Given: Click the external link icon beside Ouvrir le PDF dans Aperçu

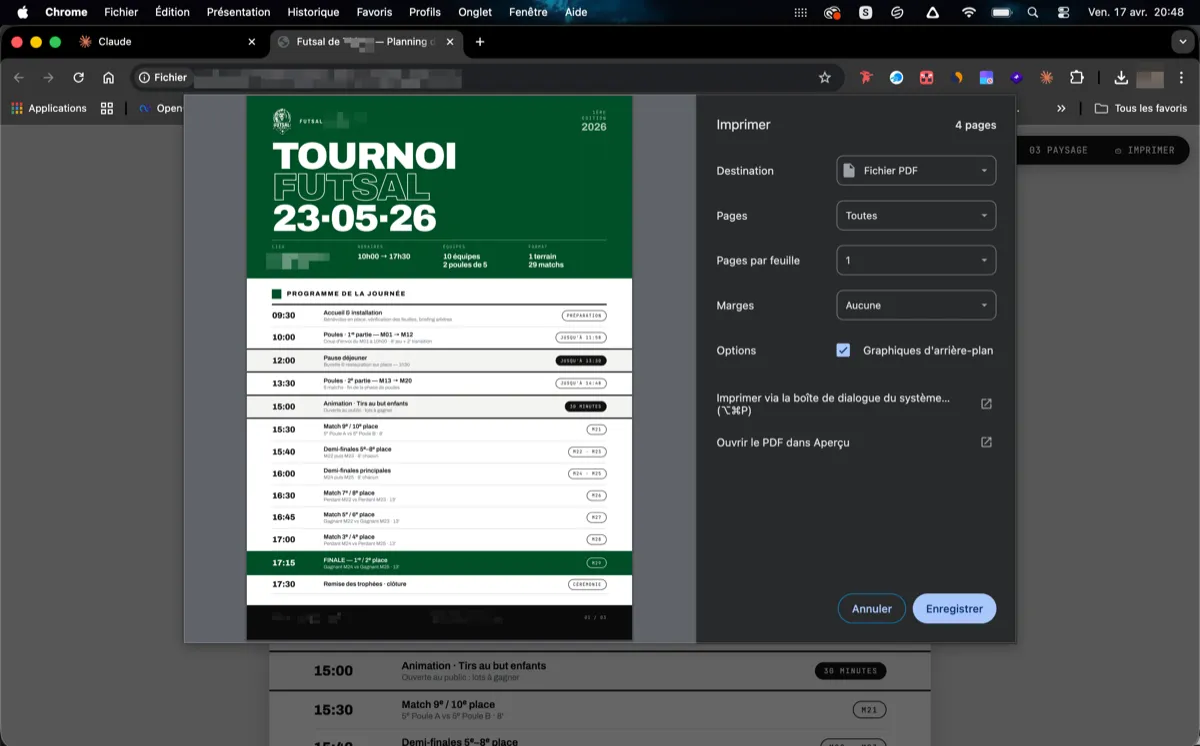Looking at the screenshot, I should pos(986,441).
